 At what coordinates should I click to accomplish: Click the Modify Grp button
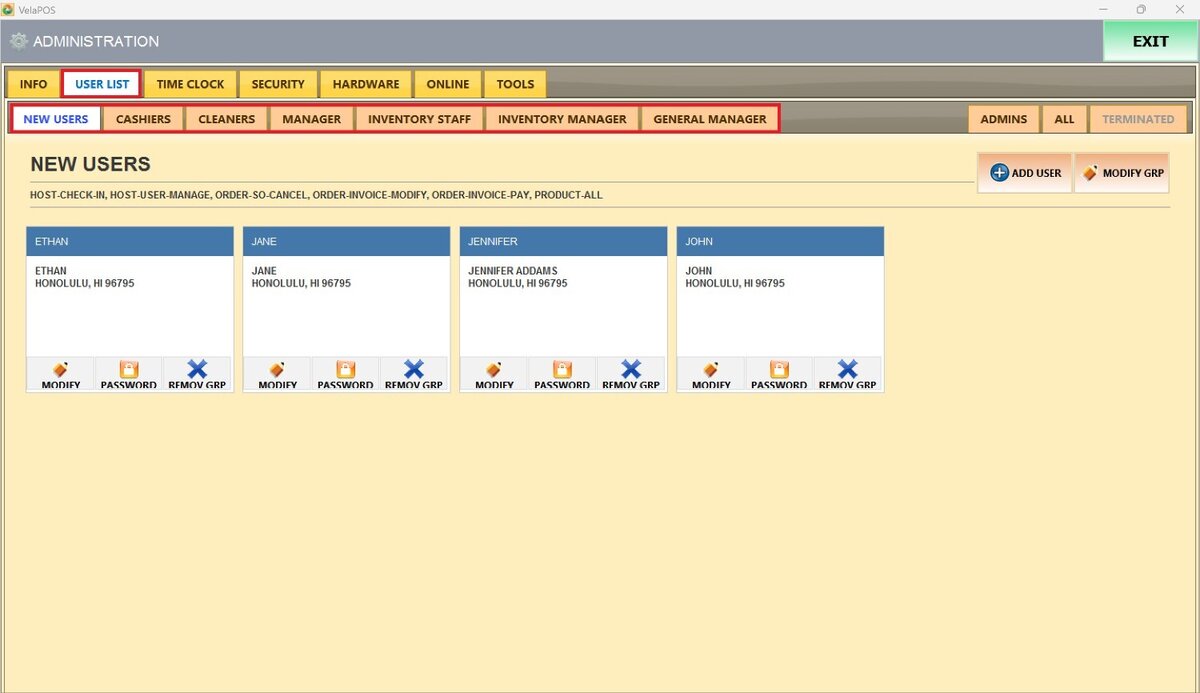pos(1122,173)
